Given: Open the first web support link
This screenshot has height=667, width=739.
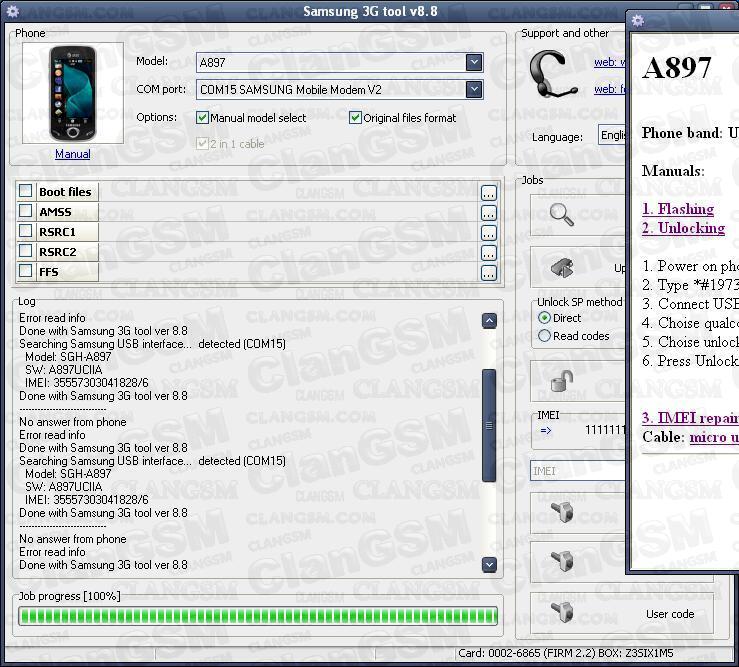Looking at the screenshot, I should (x=610, y=62).
